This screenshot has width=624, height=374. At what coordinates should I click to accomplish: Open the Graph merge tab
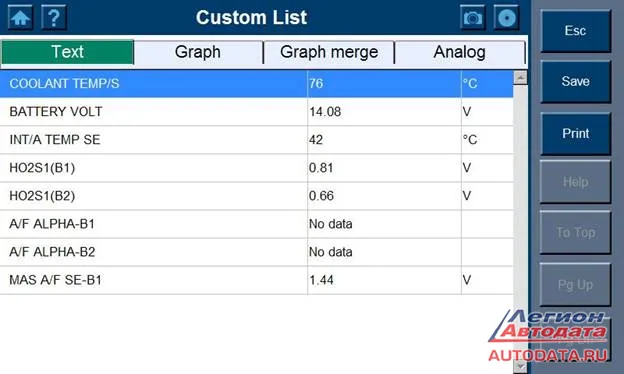pos(329,52)
